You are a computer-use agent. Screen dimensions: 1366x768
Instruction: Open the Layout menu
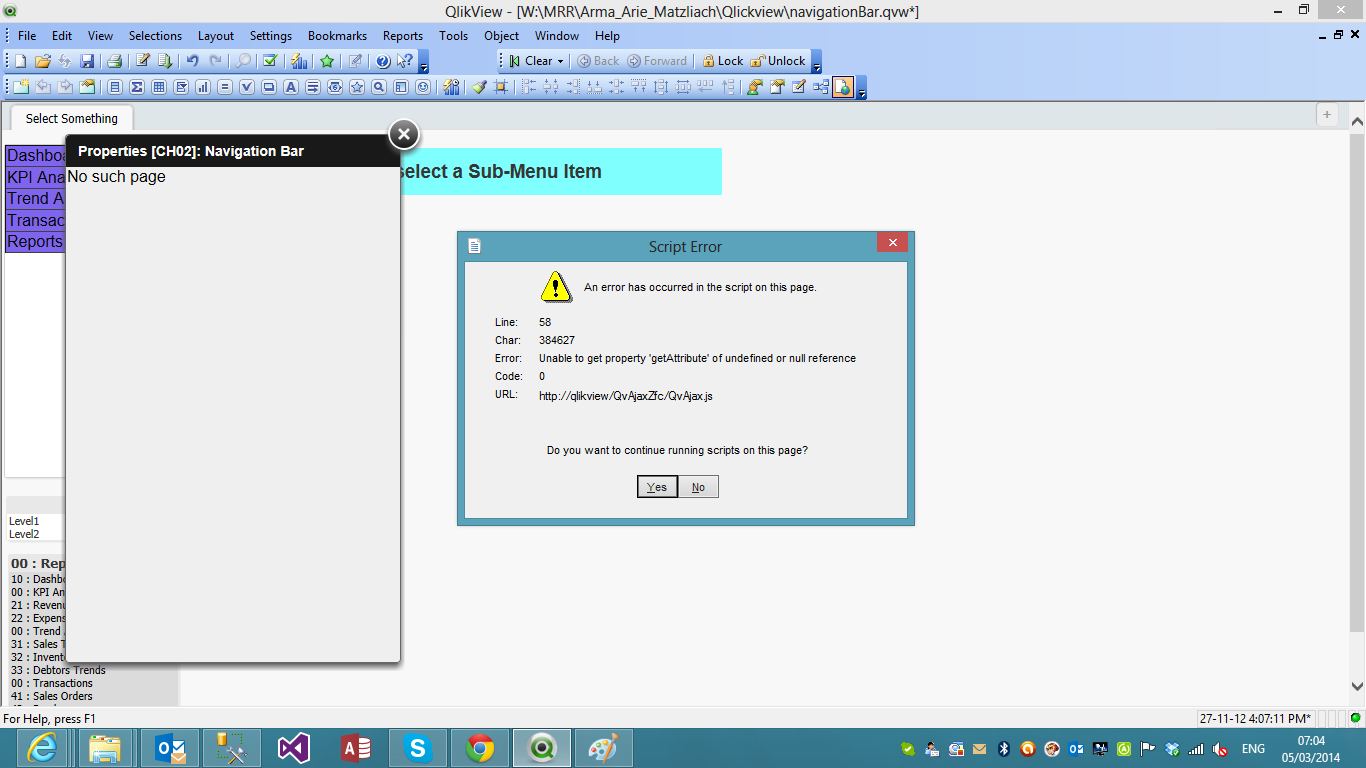point(216,36)
